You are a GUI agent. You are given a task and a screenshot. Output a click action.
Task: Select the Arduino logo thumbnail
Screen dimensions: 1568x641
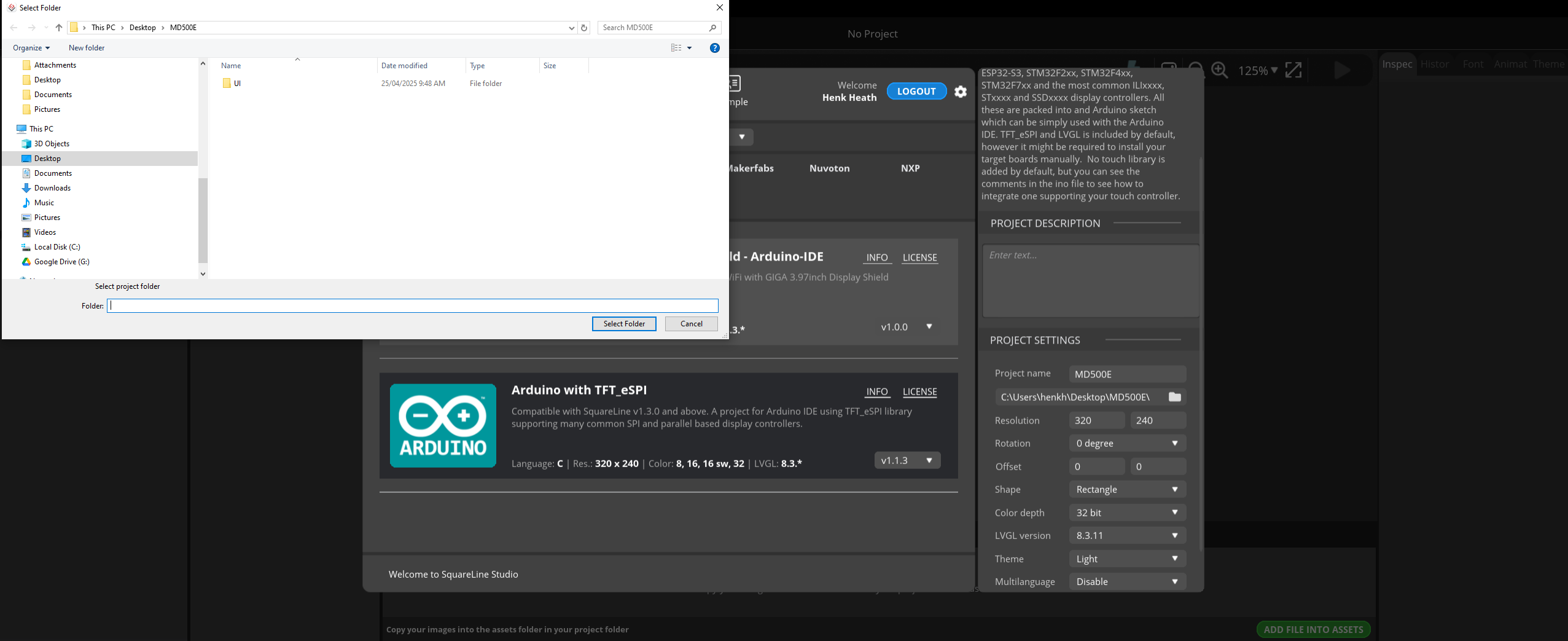(x=443, y=425)
